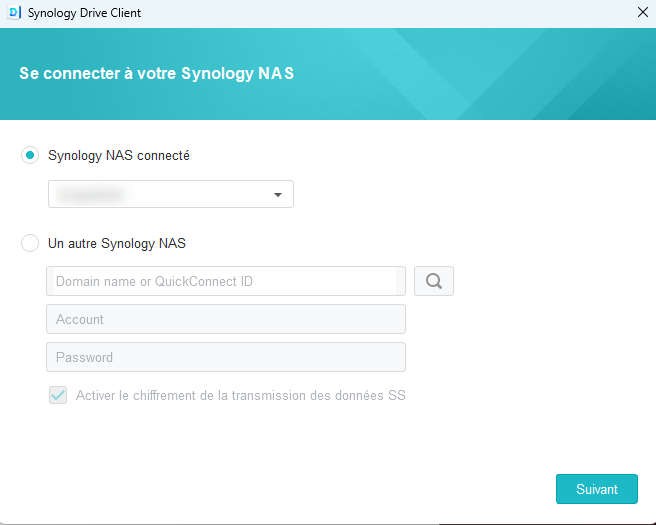Click into the Account input field
The height and width of the screenshot is (525, 656).
[x=225, y=319]
